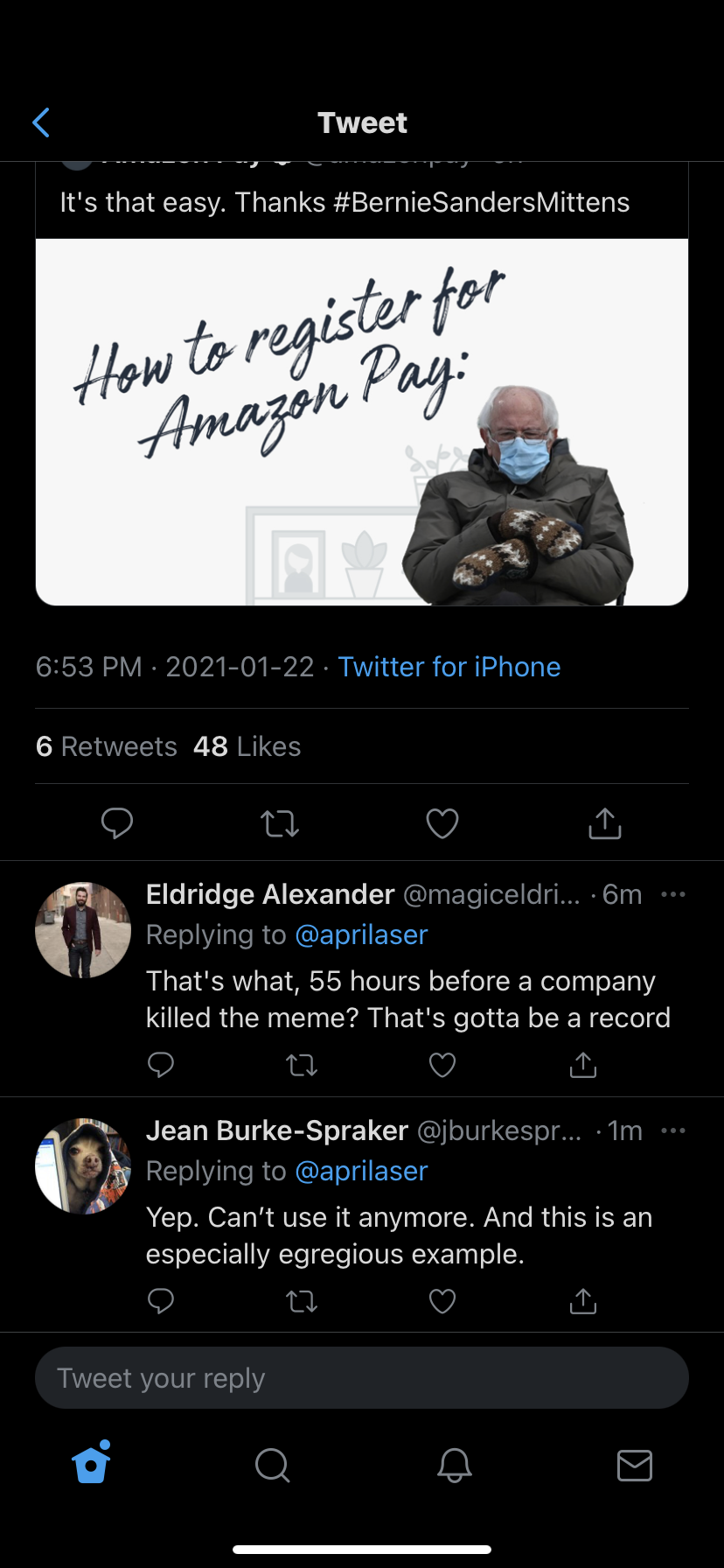The image size is (724, 1568).
Task: Tap the @aprilaser mention in Eldridge's reply
Action: pos(361,934)
